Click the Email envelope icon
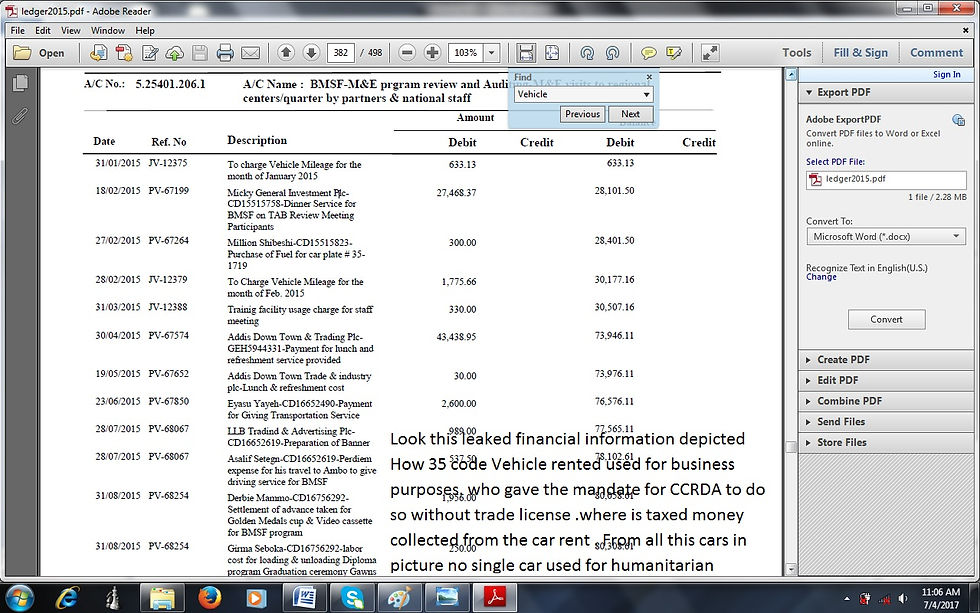Image resolution: width=980 pixels, height=613 pixels. [251, 53]
